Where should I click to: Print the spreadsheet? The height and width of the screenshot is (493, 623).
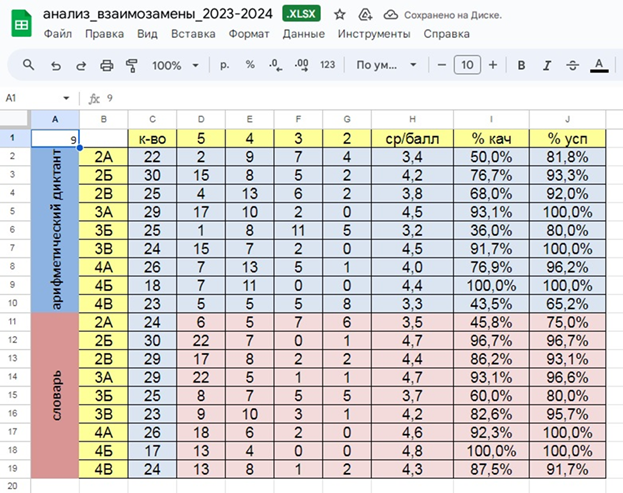[106, 65]
